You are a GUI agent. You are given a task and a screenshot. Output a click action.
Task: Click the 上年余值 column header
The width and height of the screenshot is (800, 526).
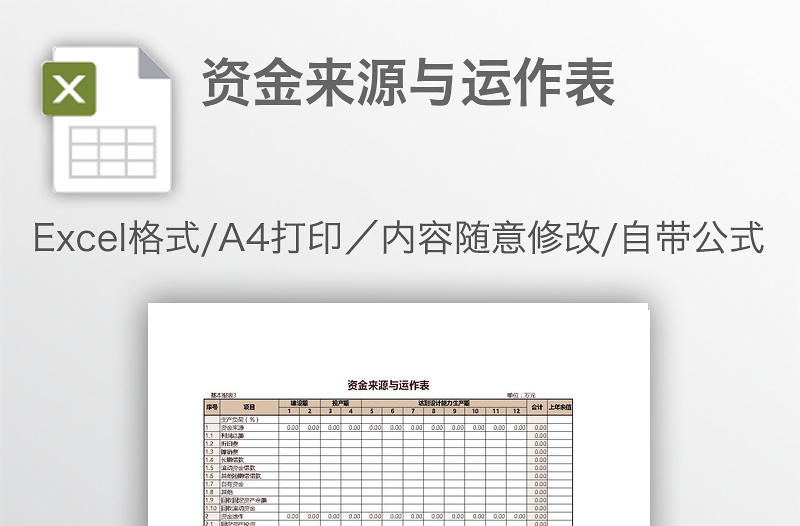point(560,407)
